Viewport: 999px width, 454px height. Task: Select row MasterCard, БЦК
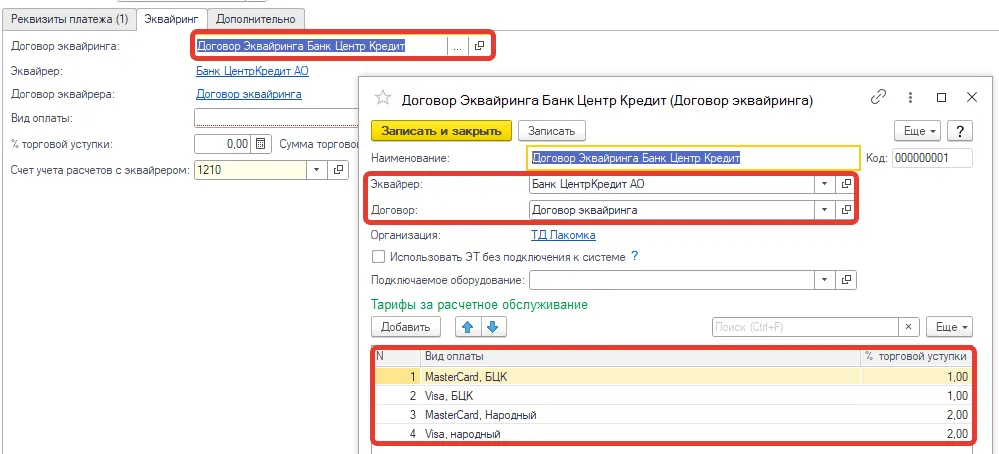pyautogui.click(x=673, y=377)
